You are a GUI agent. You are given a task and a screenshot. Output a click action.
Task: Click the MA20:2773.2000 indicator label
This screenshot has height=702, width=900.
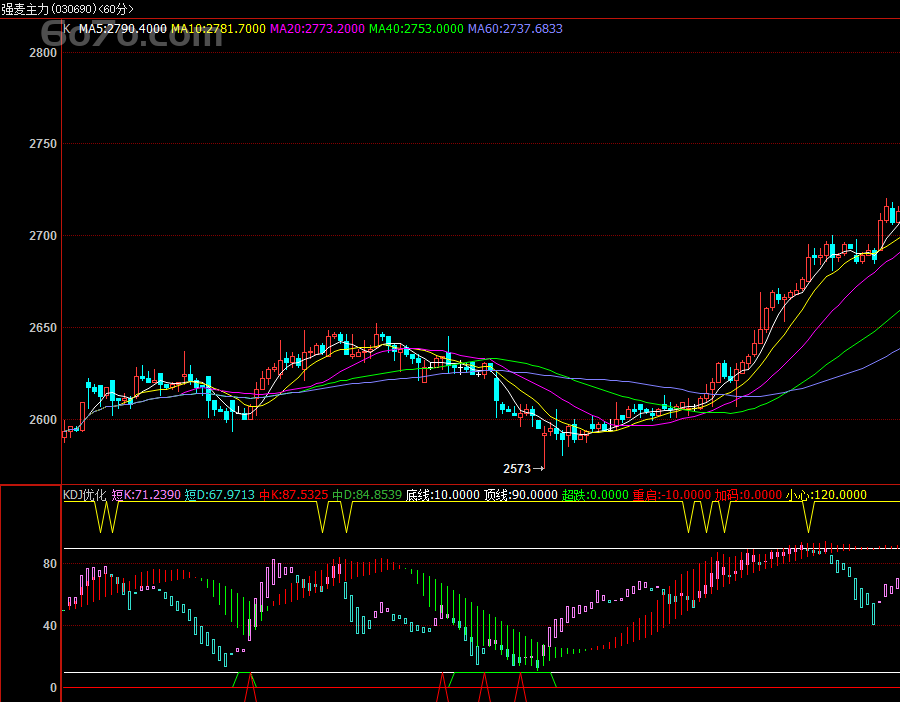(x=317, y=29)
